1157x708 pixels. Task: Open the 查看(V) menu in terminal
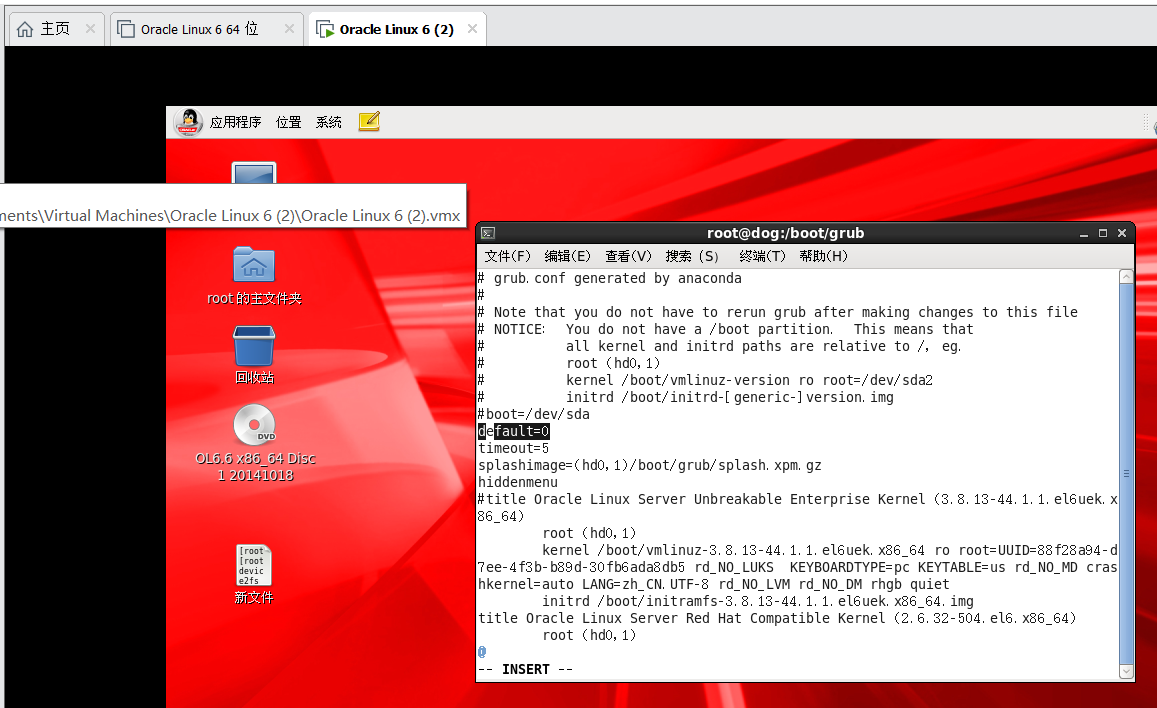[x=629, y=256]
